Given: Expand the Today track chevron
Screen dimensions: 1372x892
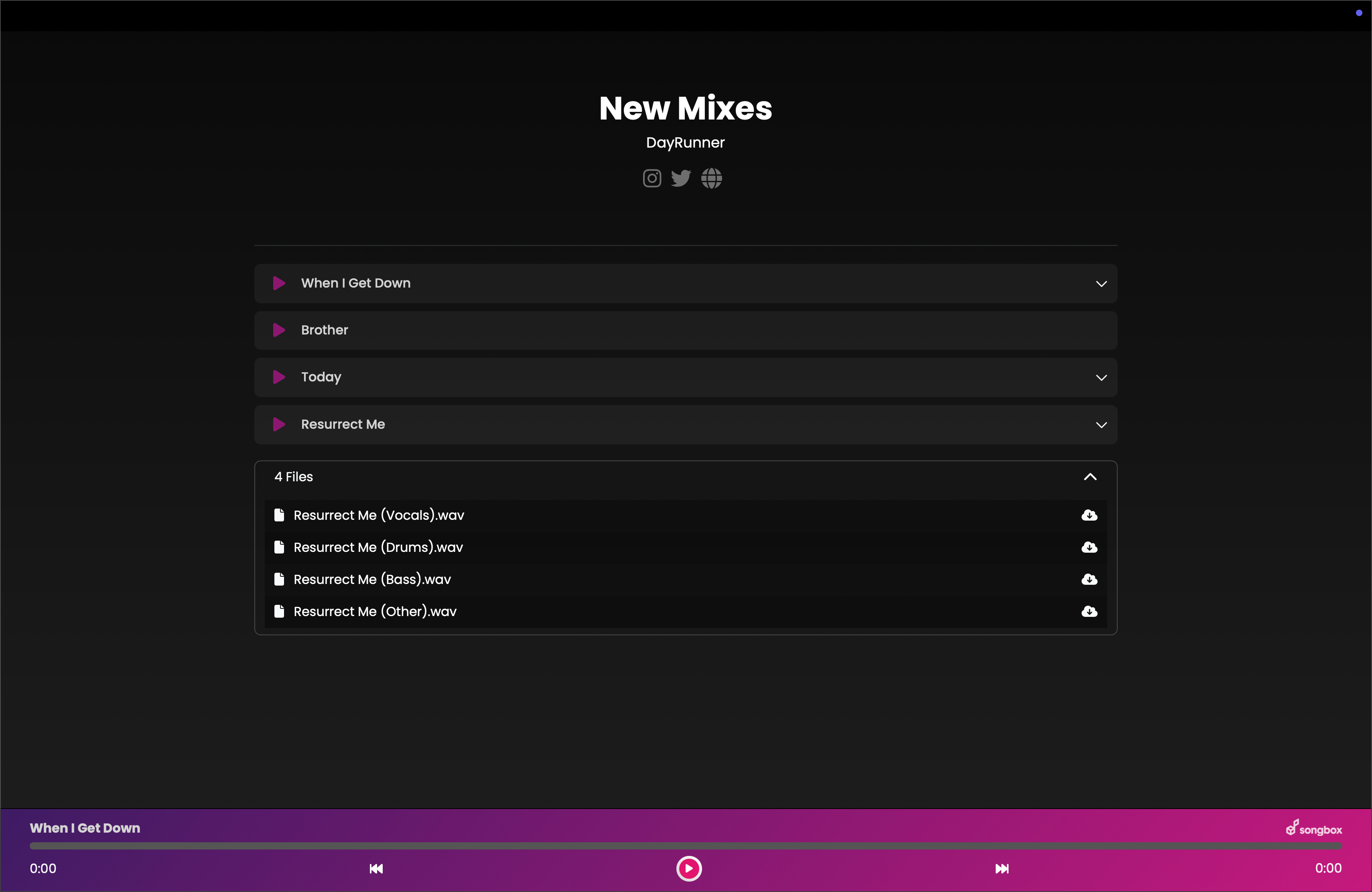Looking at the screenshot, I should pos(1101,378).
